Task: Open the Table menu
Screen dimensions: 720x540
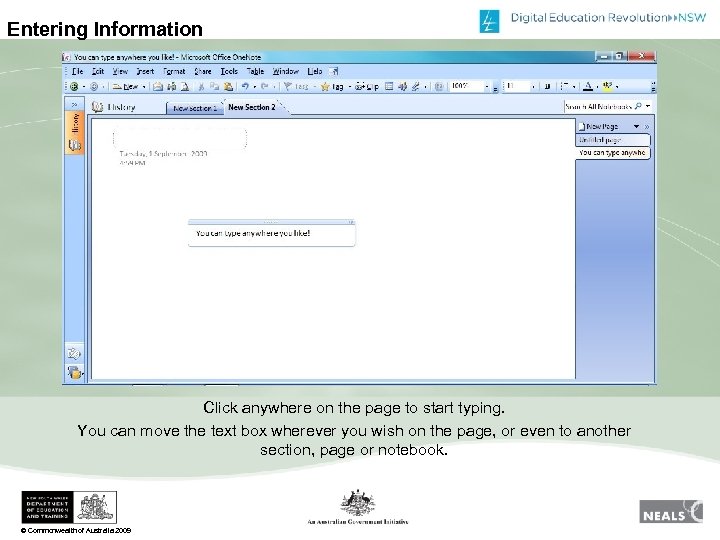Action: pyautogui.click(x=255, y=71)
